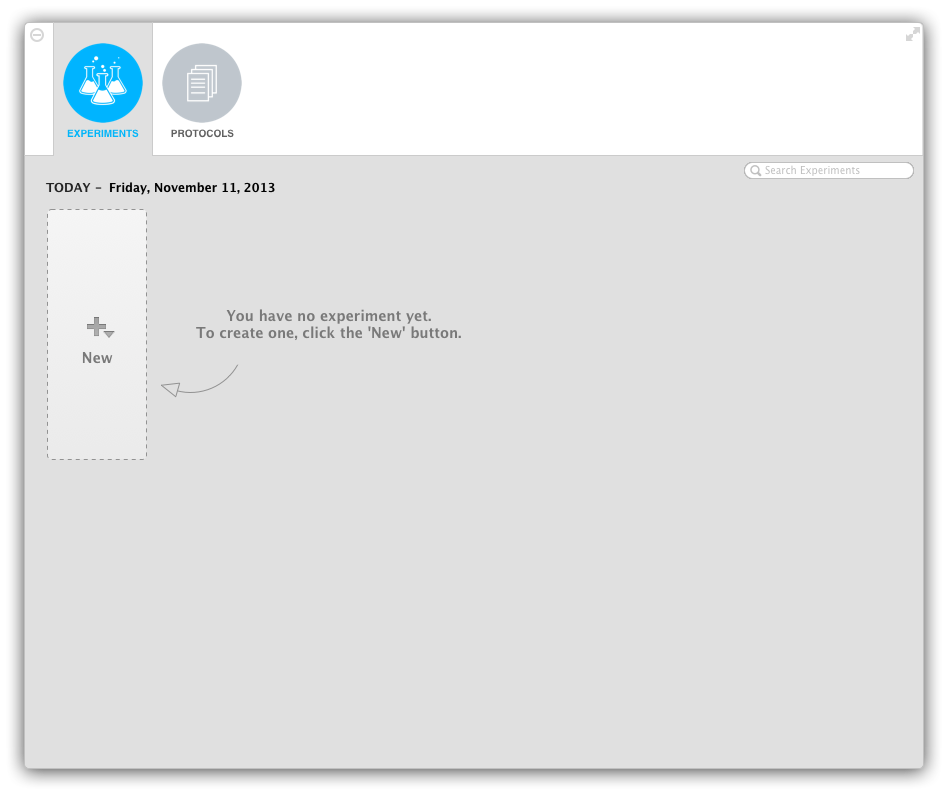Click the 'You have no experiment yet.' message
Screen dimensions: 947x794
(329, 316)
